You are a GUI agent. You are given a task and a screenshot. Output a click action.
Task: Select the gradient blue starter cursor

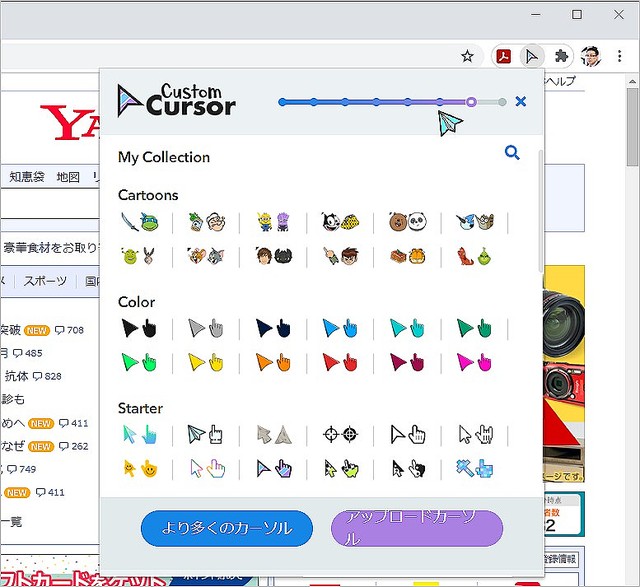(x=140, y=435)
